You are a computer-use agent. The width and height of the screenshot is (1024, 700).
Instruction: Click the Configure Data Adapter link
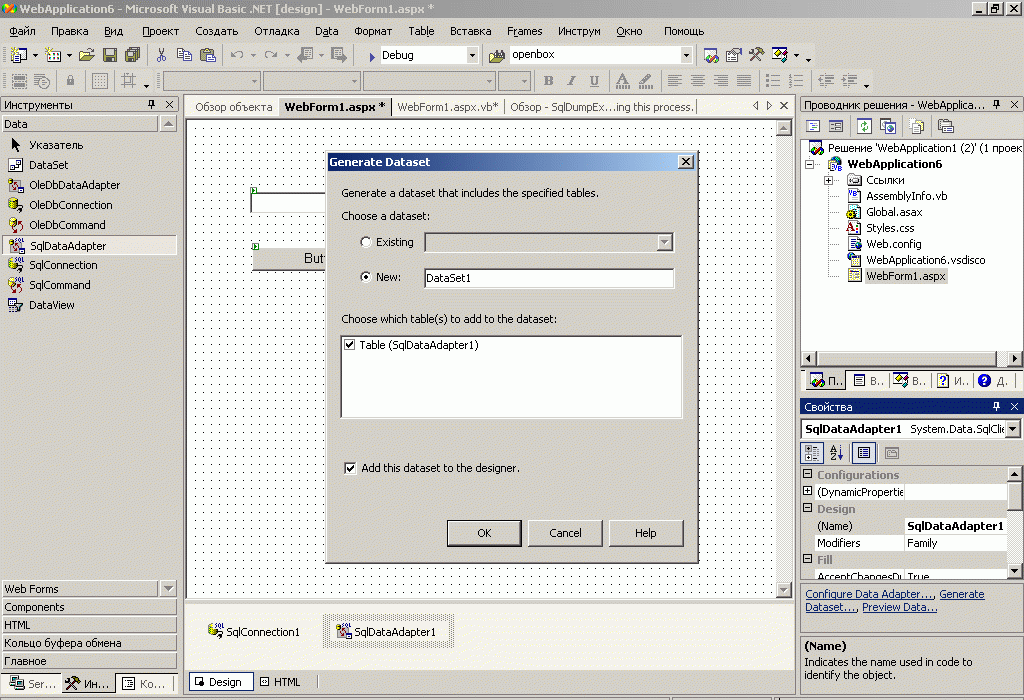coord(870,594)
